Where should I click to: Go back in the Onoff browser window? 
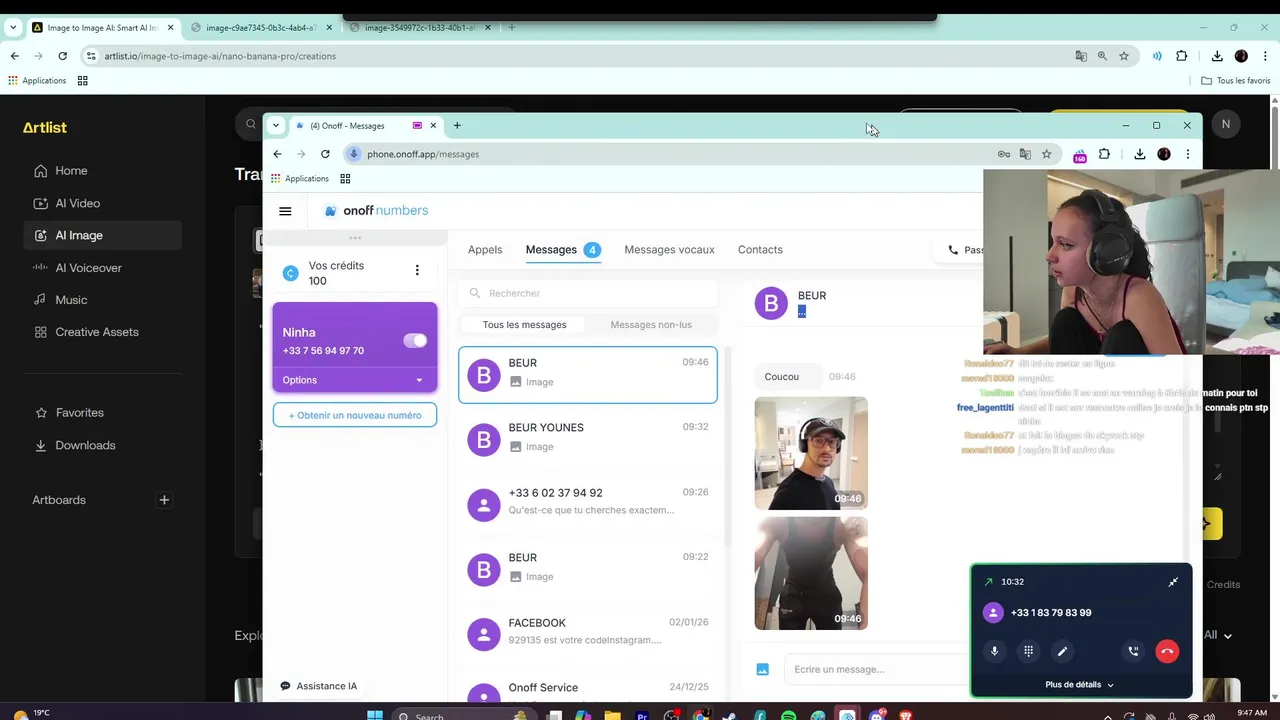pos(277,154)
